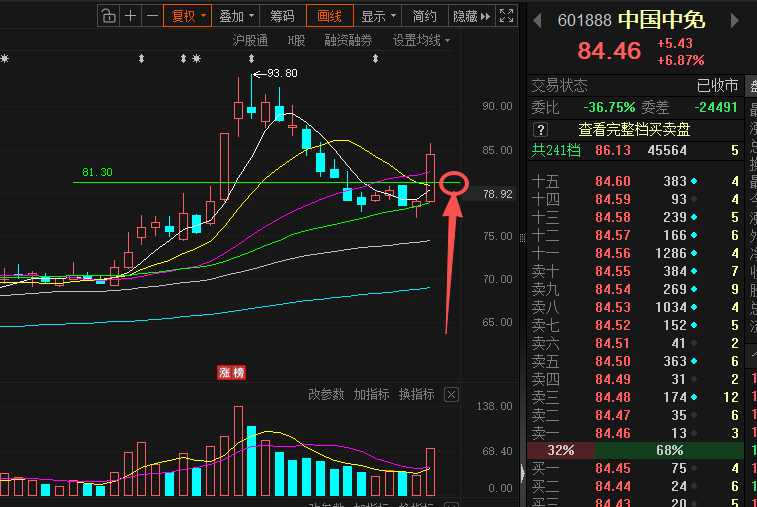Click the diamond icon in 卖五 row
Viewport: 757px width, 507px height.
694,361
